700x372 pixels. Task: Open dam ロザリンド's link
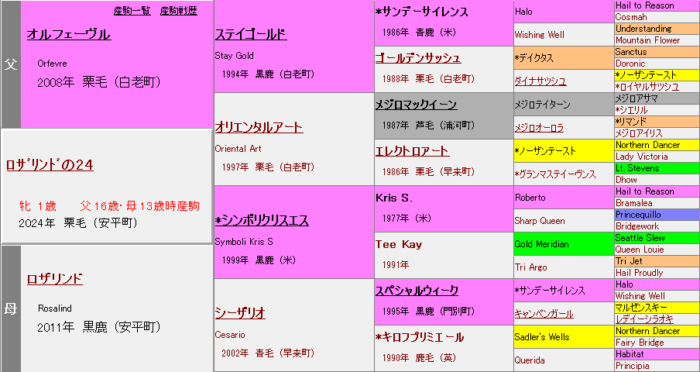click(55, 279)
